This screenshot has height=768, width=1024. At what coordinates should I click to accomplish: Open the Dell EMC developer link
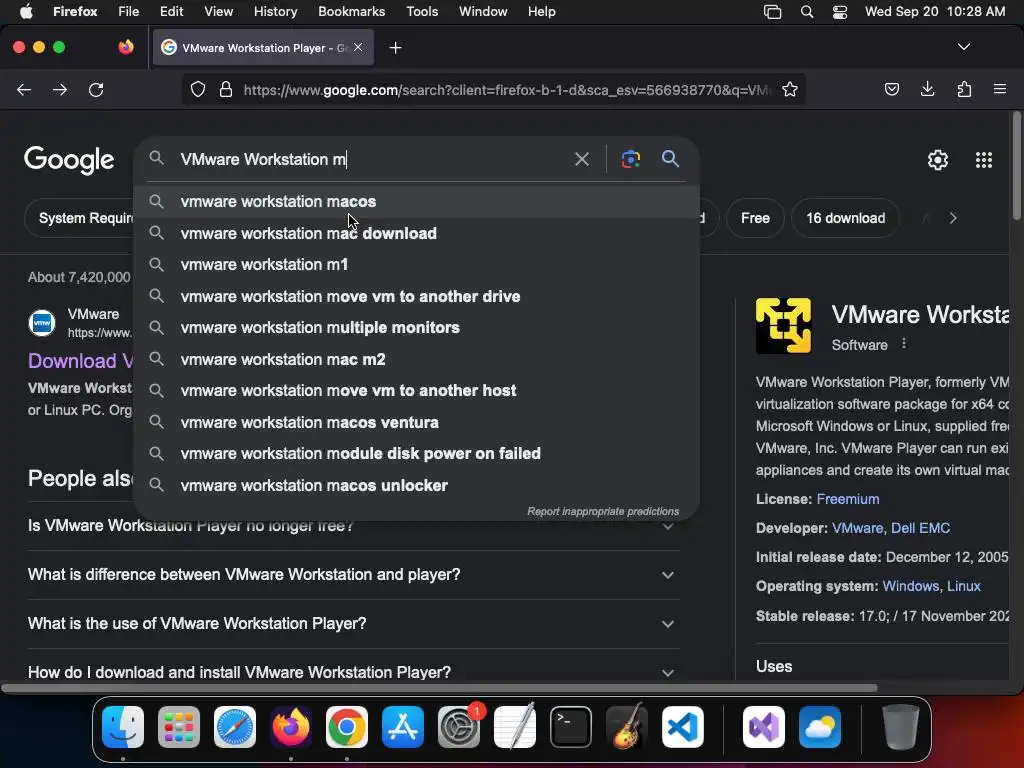tap(920, 528)
